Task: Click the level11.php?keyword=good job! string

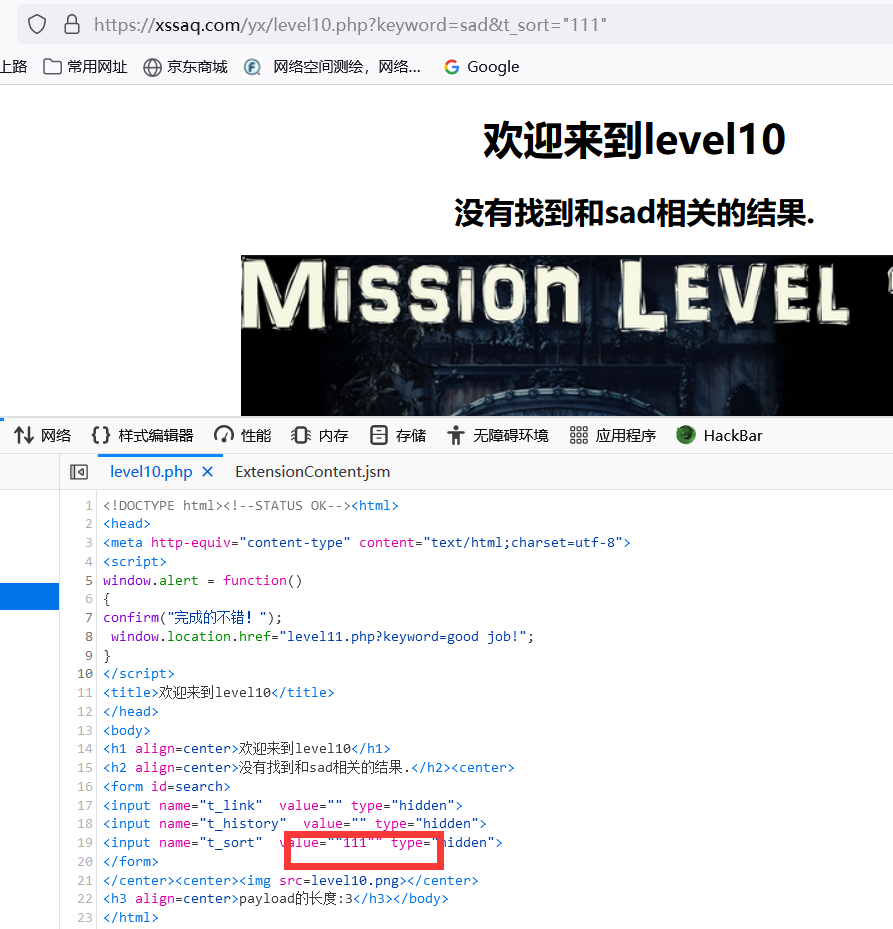Action: (x=402, y=636)
